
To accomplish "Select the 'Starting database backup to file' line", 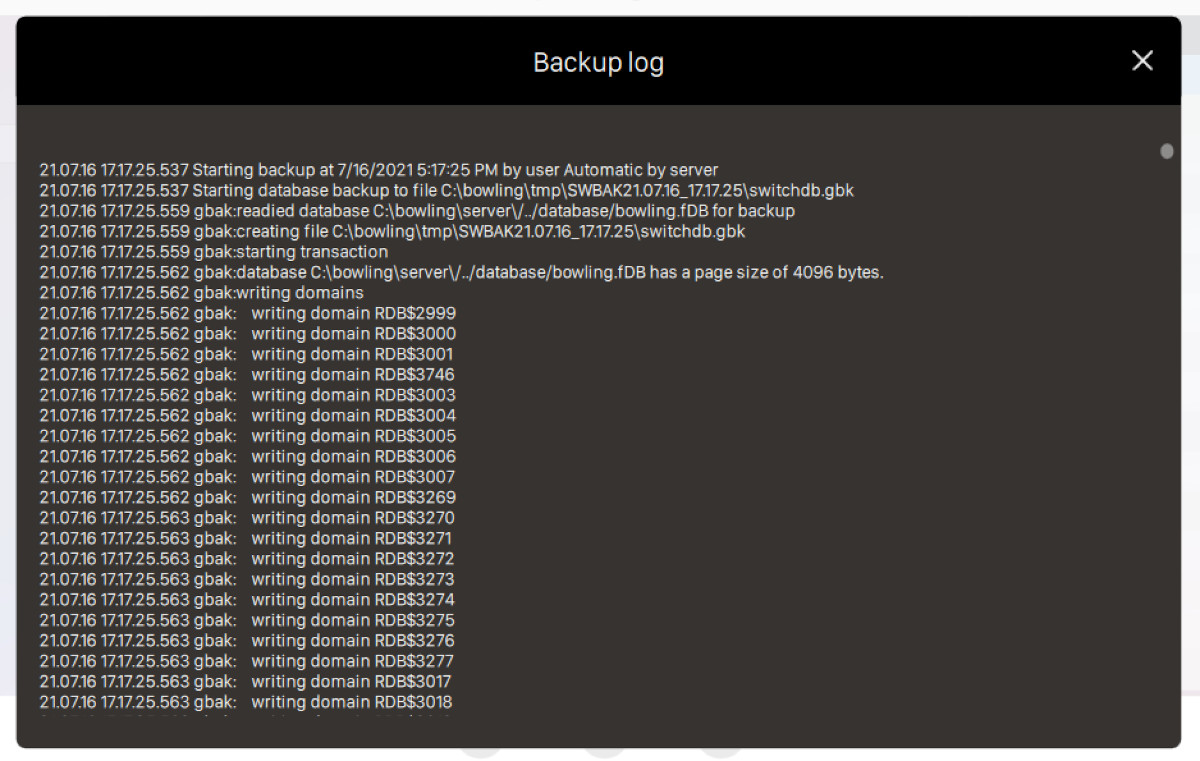I will (446, 190).
